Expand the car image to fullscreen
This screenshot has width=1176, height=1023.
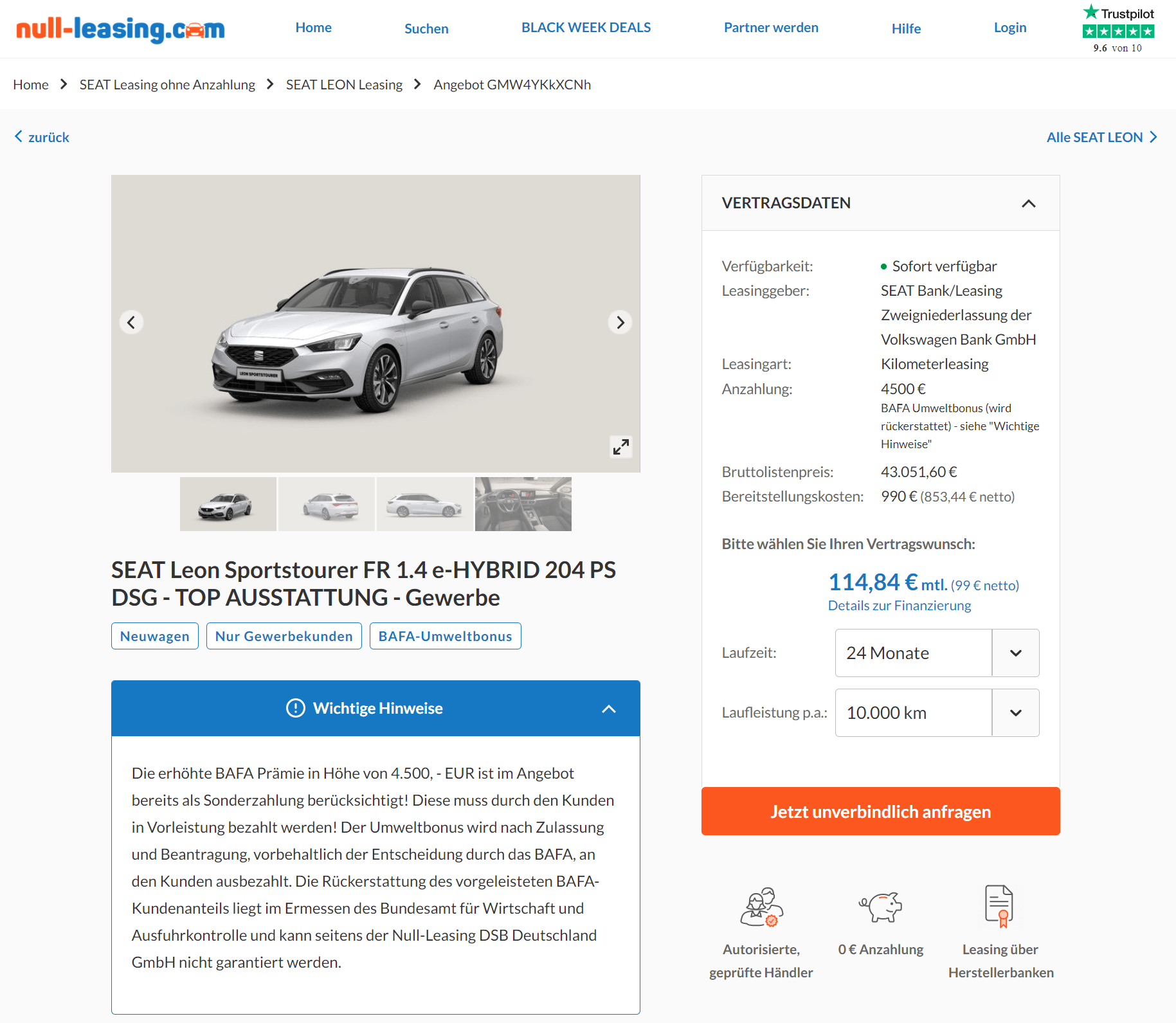tap(620, 446)
